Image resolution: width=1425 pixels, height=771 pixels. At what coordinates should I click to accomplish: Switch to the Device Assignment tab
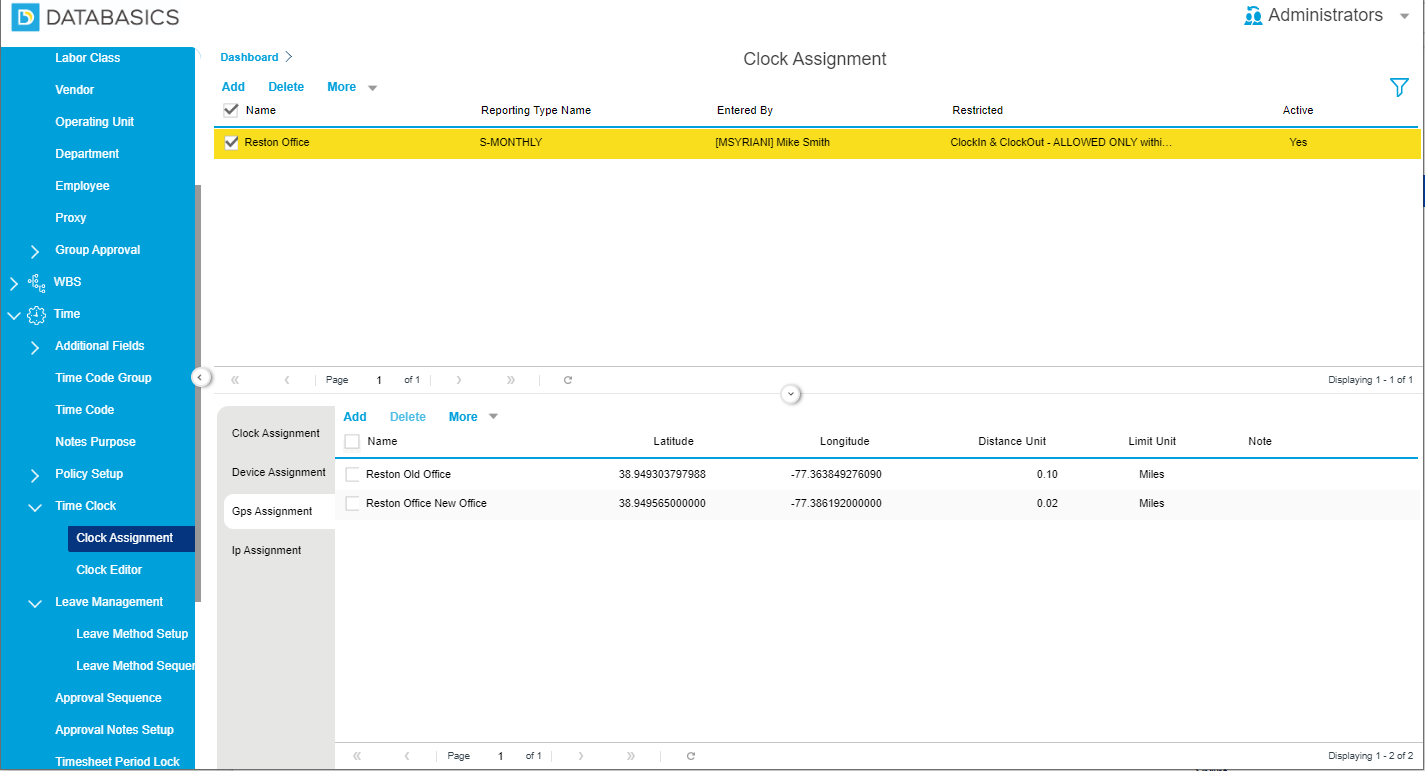point(277,472)
